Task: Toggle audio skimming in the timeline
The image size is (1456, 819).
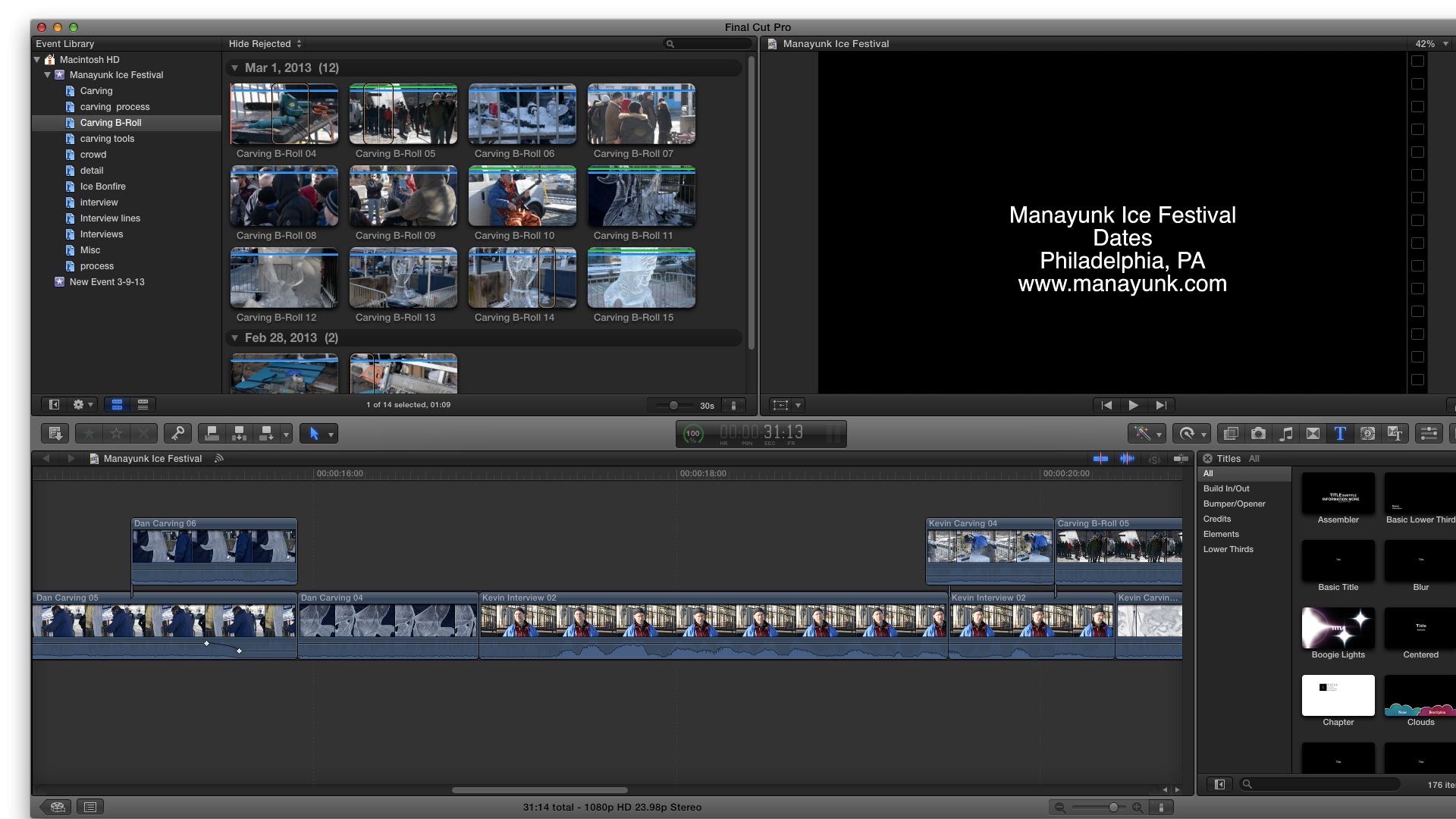Action: (1127, 459)
